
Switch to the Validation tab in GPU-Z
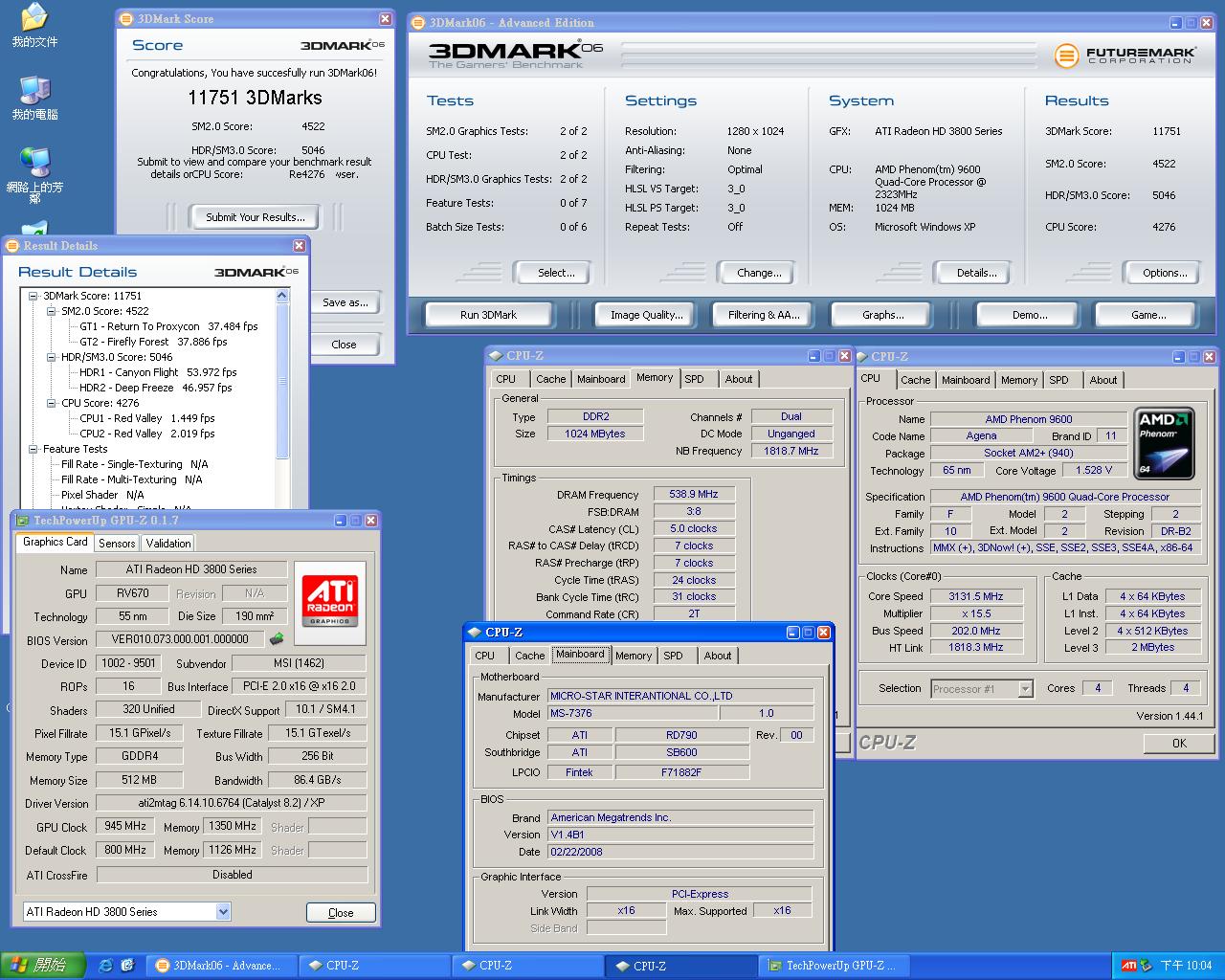point(168,543)
